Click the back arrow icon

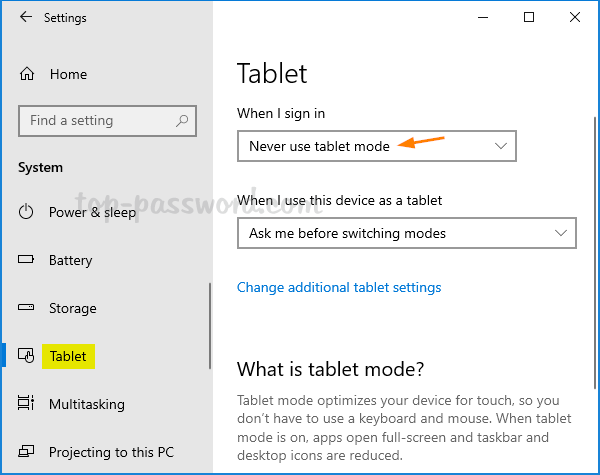pyautogui.click(x=26, y=17)
